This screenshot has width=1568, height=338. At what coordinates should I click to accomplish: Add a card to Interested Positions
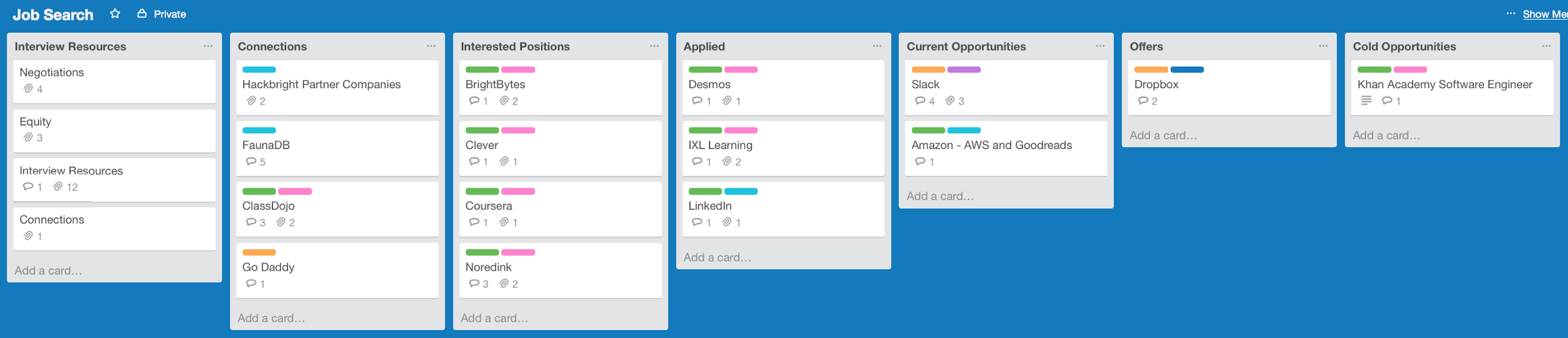(x=494, y=318)
